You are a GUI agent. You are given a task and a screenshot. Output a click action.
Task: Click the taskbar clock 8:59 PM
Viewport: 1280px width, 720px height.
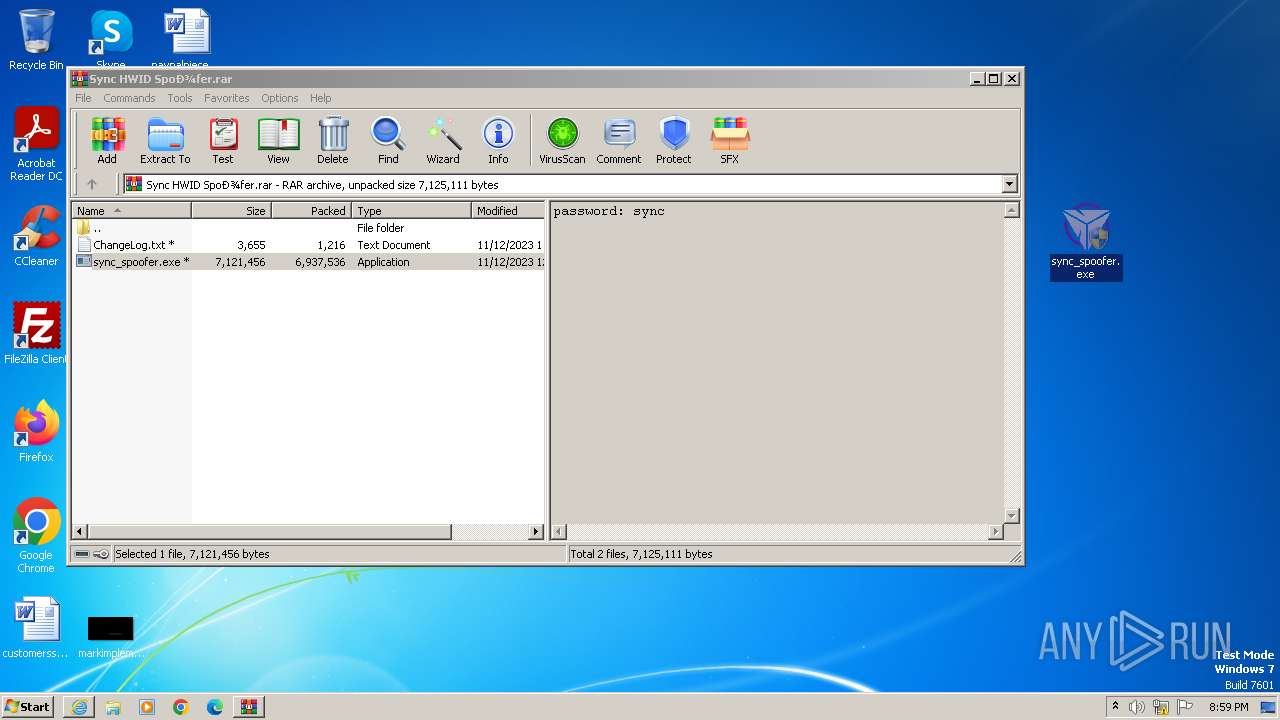point(1228,707)
